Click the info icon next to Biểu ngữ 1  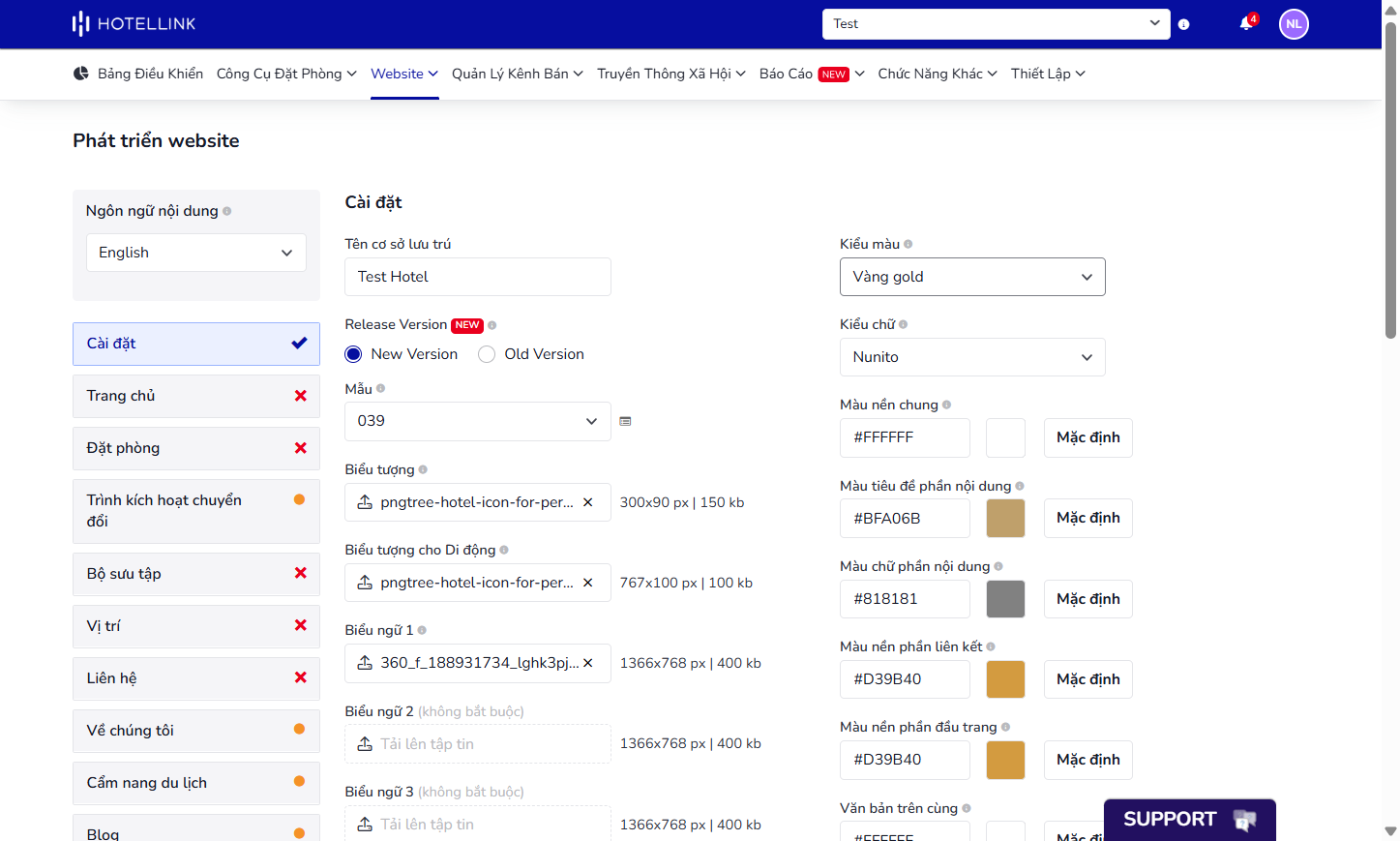click(x=422, y=630)
